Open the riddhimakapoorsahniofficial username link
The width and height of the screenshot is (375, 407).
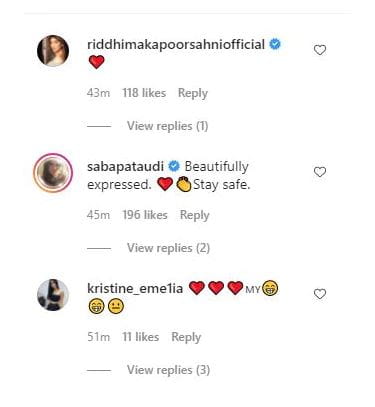(x=176, y=44)
